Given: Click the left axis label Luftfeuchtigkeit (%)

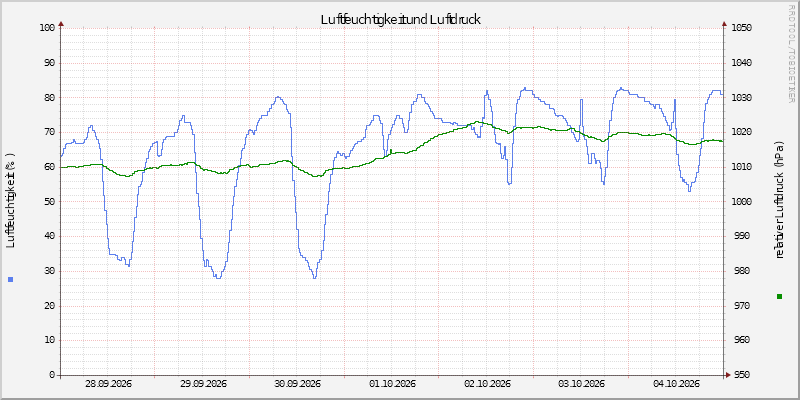Looking at the screenshot, I should (x=11, y=200).
